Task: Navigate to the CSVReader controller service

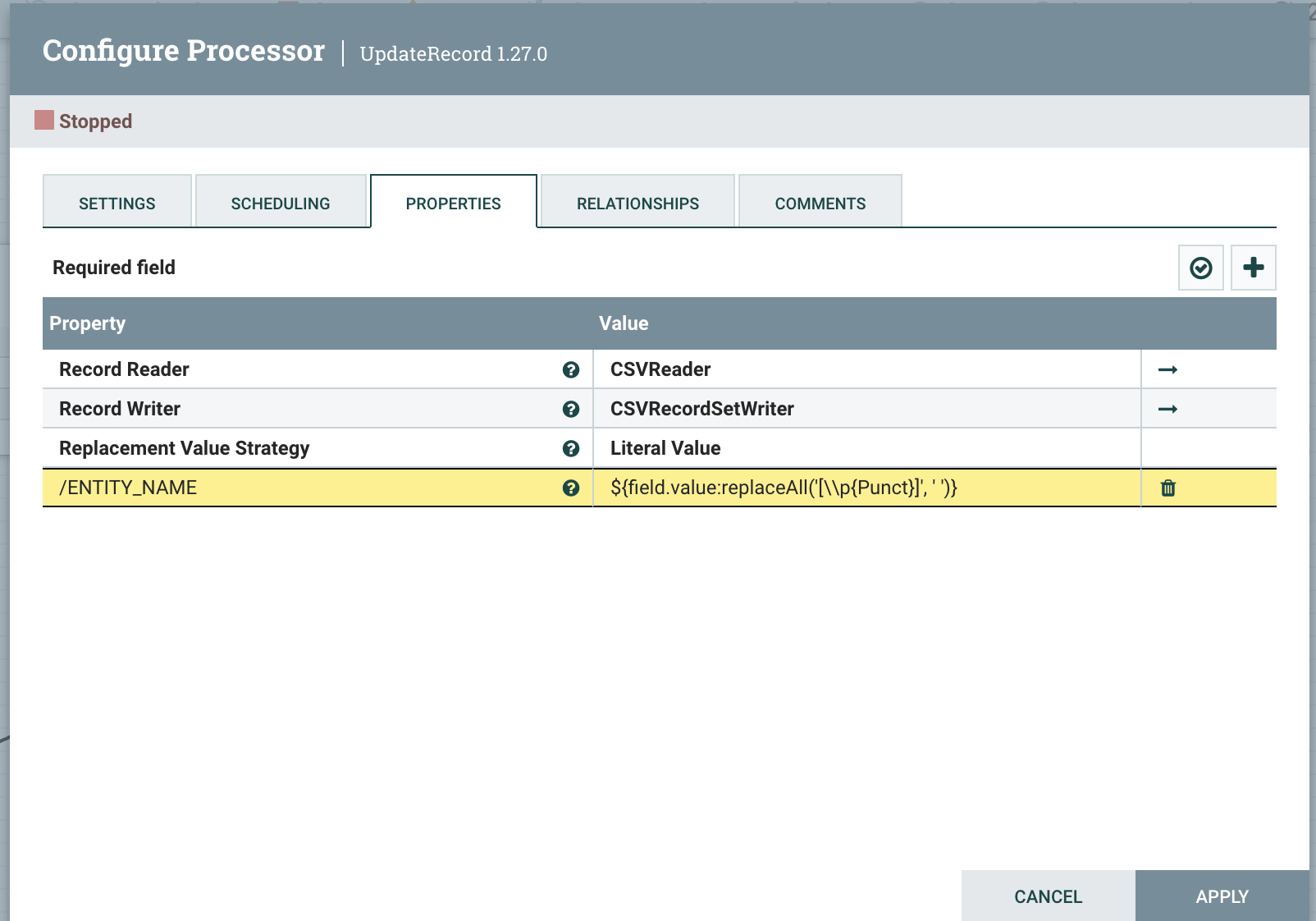Action: click(1168, 369)
